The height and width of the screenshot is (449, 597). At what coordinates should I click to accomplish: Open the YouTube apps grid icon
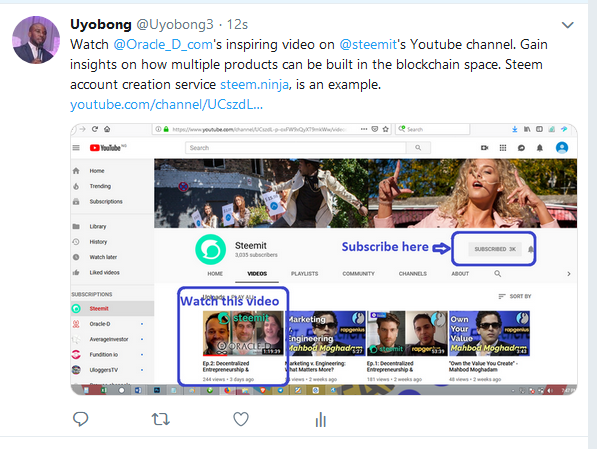pyautogui.click(x=503, y=148)
